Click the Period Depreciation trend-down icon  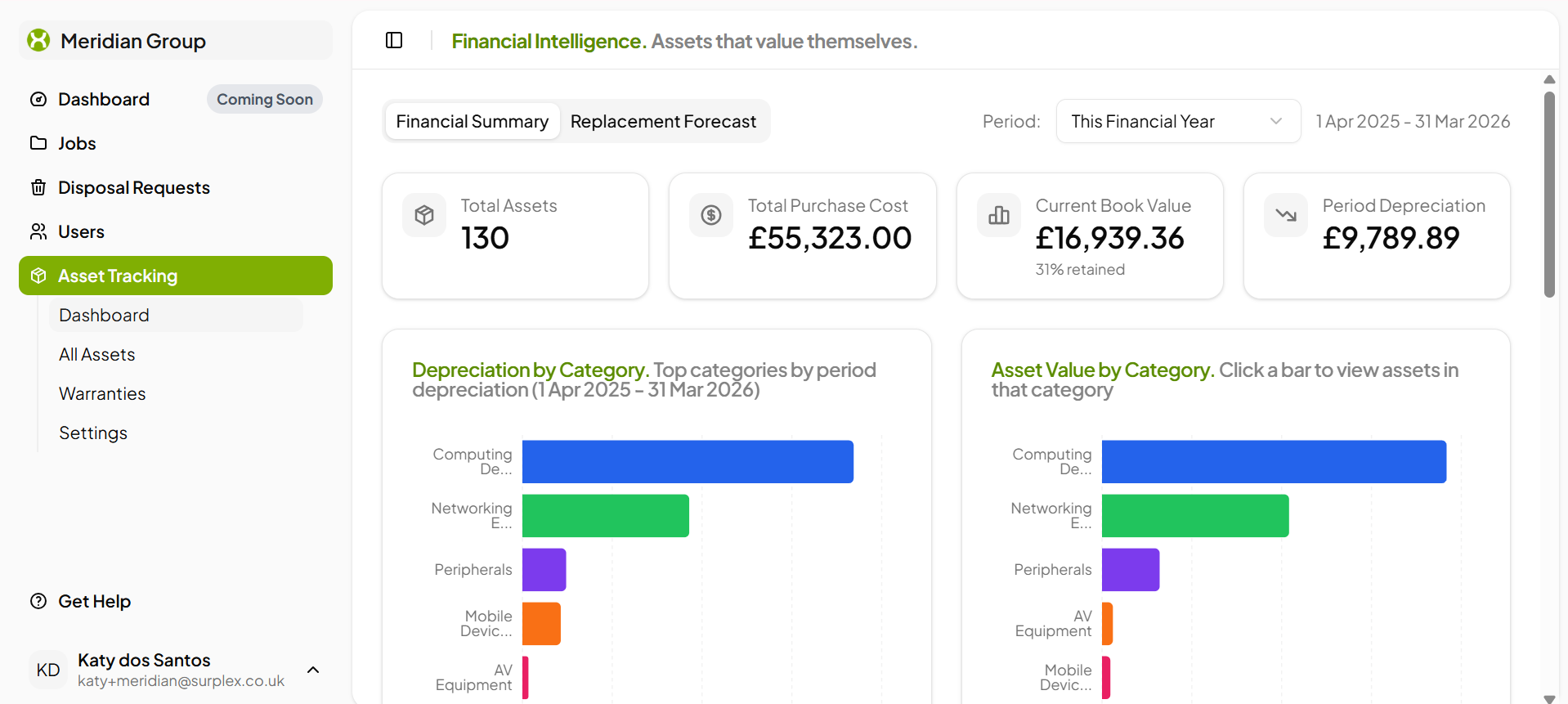click(x=1285, y=215)
